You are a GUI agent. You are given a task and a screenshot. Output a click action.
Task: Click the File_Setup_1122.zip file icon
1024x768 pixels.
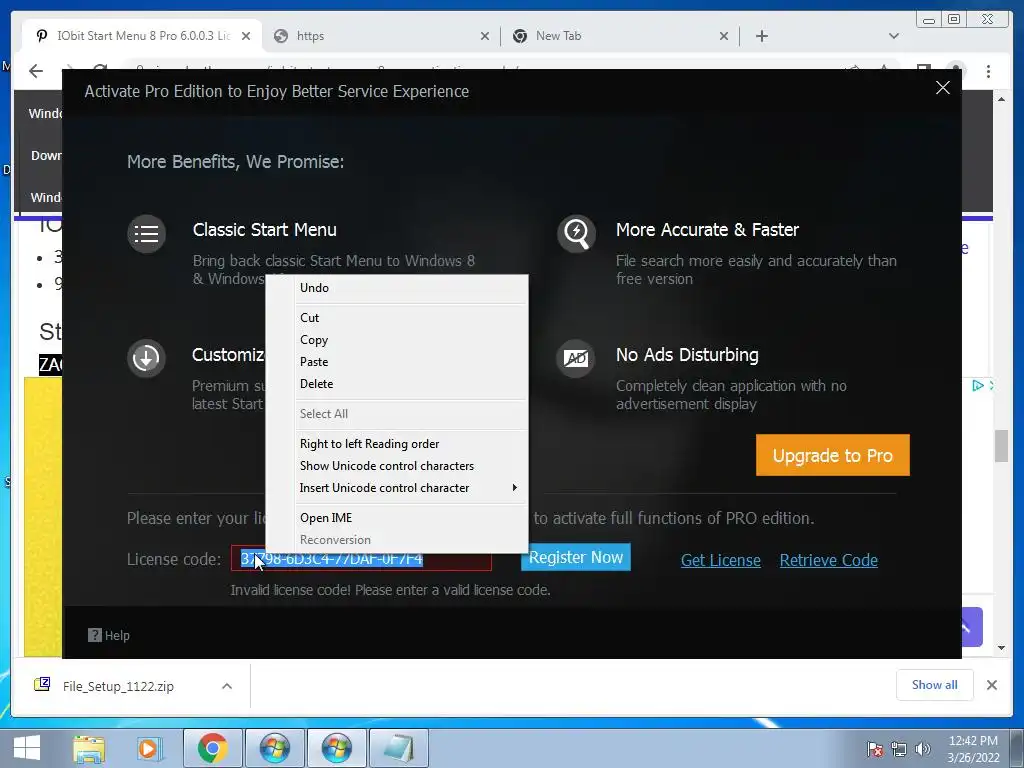point(42,684)
